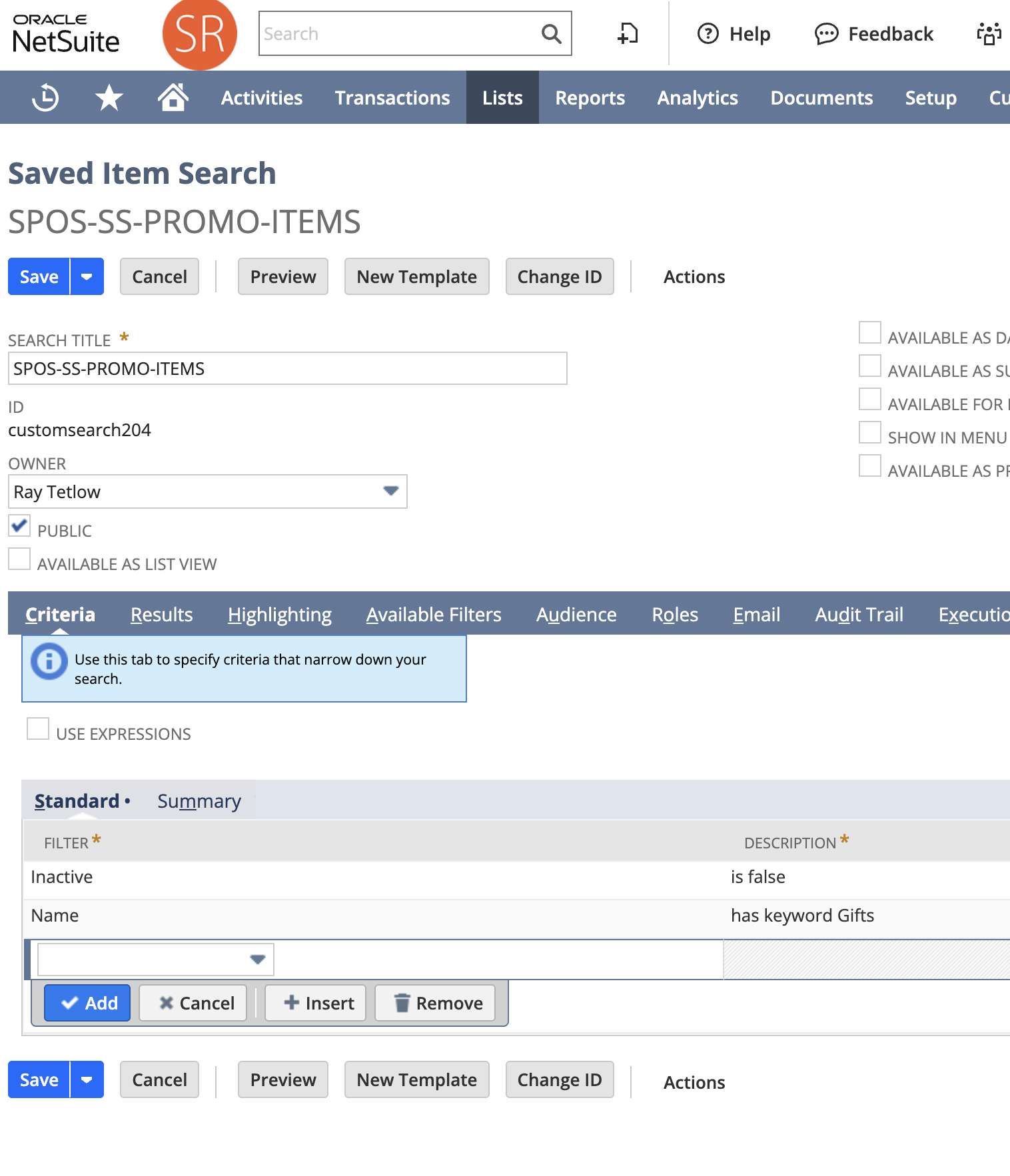Image resolution: width=1010 pixels, height=1176 pixels.
Task: Click the magnifying glass search icon
Action: pyautogui.click(x=551, y=33)
